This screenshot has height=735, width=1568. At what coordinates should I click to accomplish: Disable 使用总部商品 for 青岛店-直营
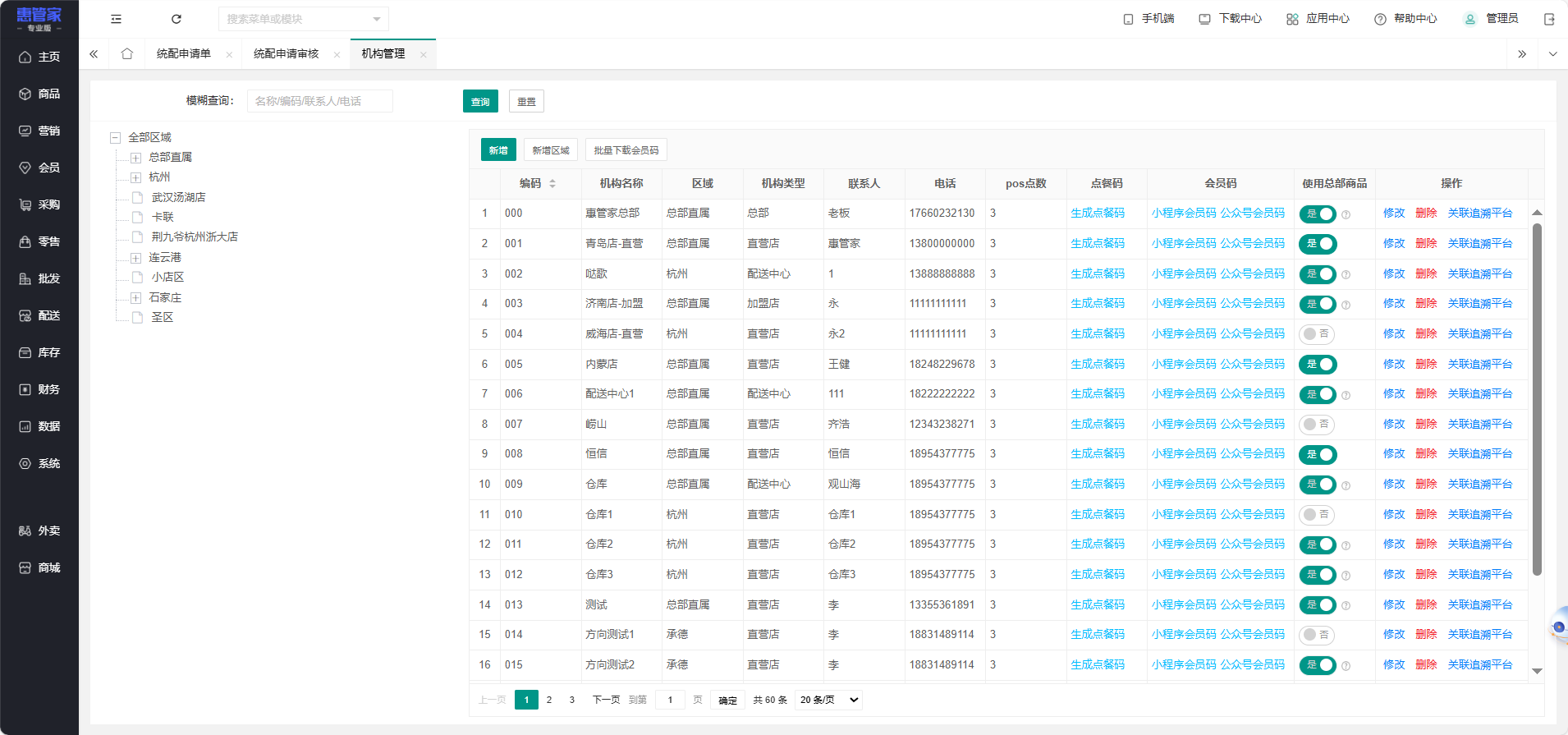[x=1317, y=244]
